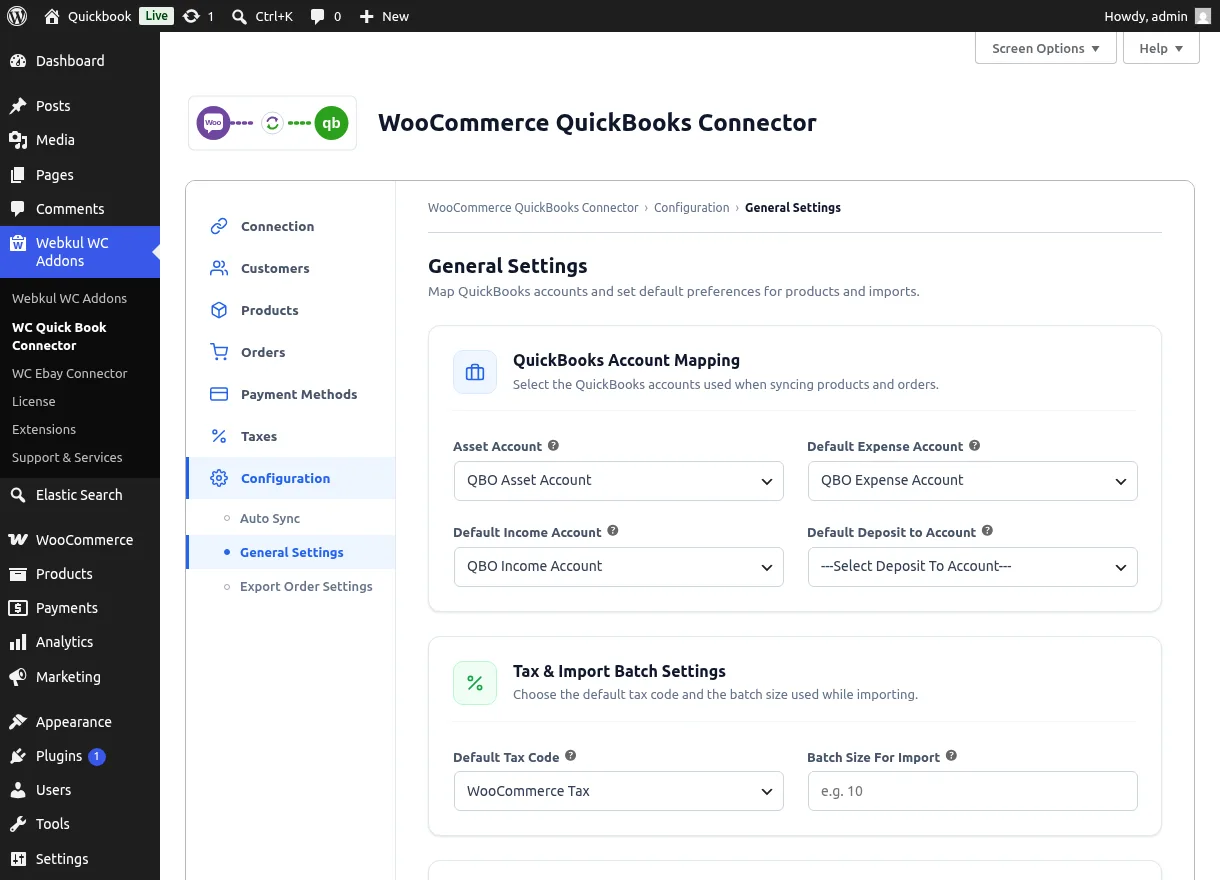Click the Marketing megaphone icon
Screen dimensions: 1220x880
point(18,677)
